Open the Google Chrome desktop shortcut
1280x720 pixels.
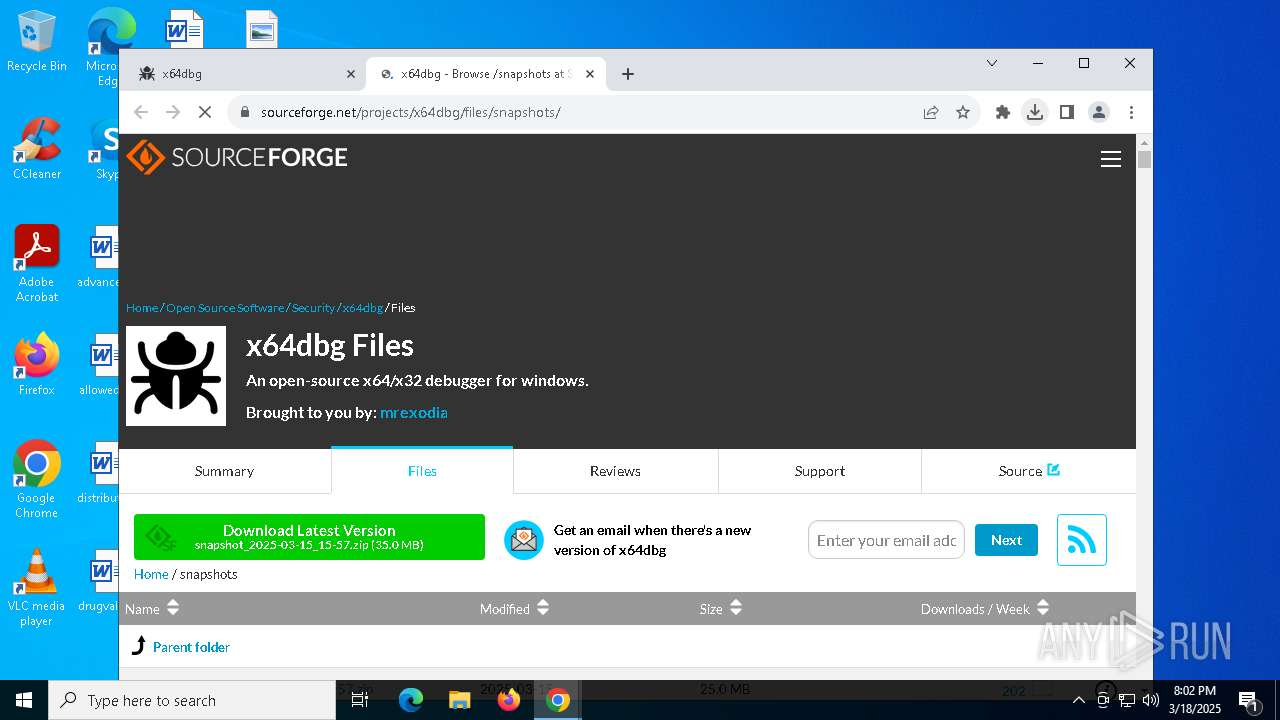coord(37,480)
